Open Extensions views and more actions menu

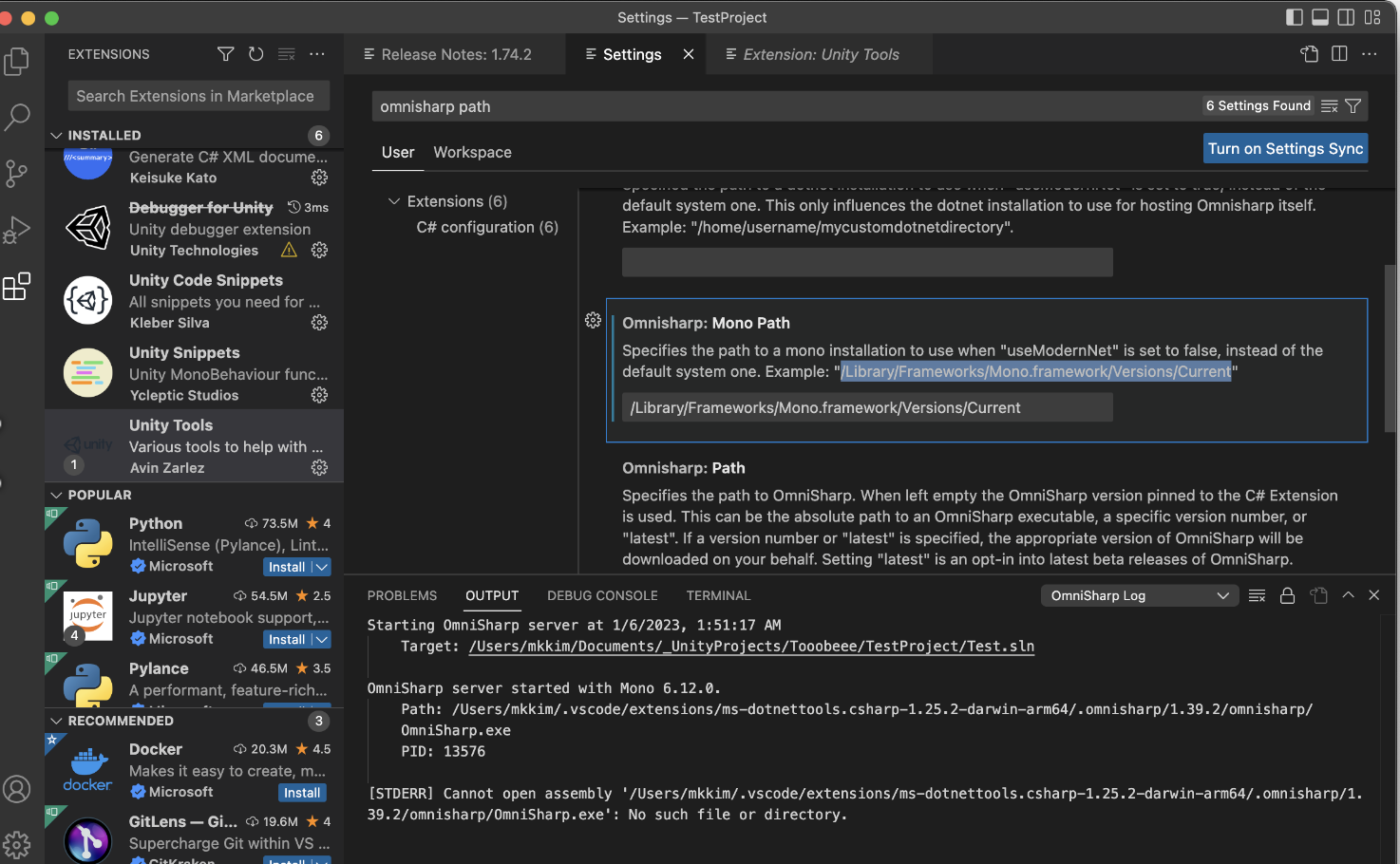click(317, 54)
